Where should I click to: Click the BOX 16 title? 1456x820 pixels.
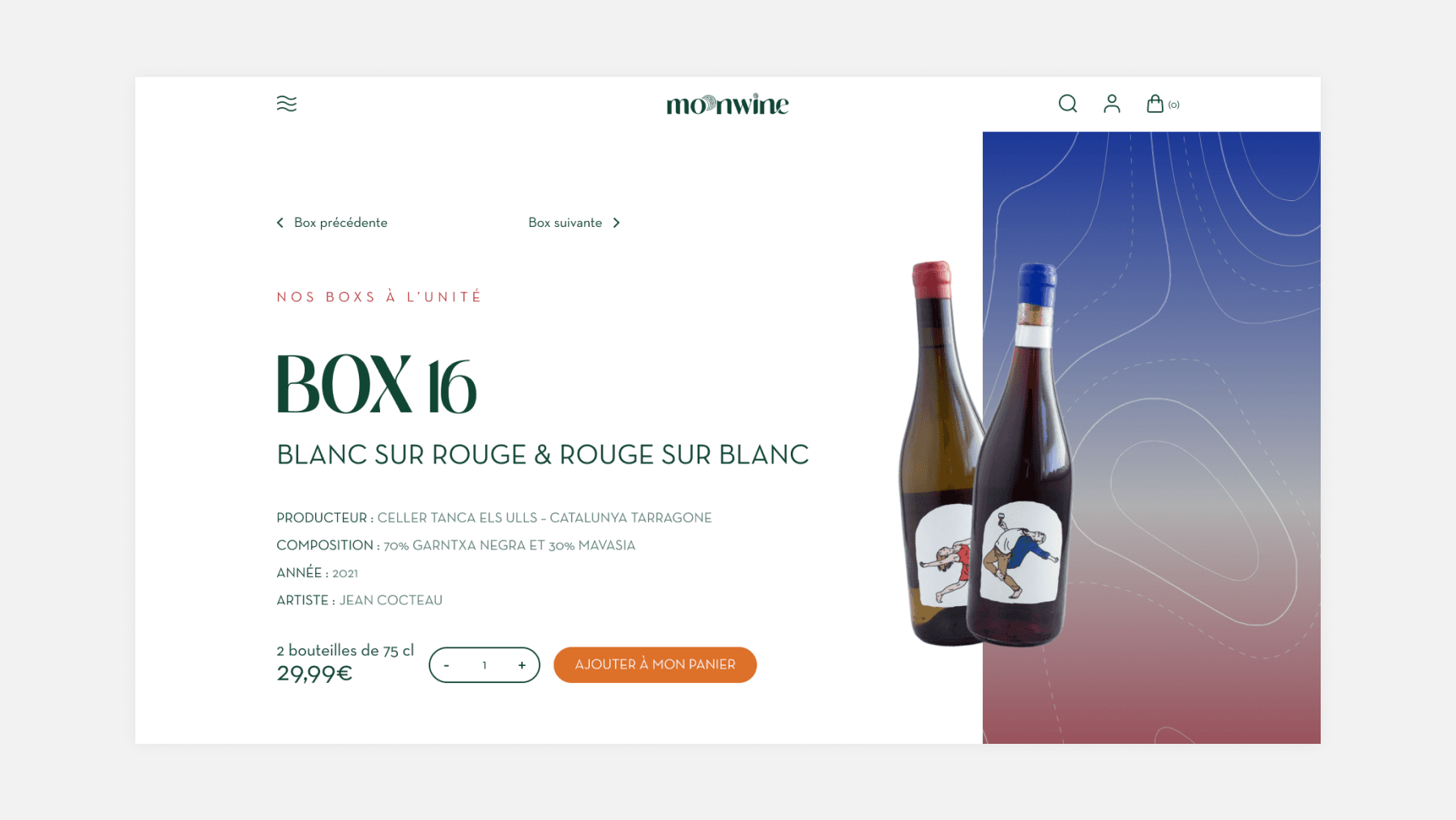[x=377, y=384]
